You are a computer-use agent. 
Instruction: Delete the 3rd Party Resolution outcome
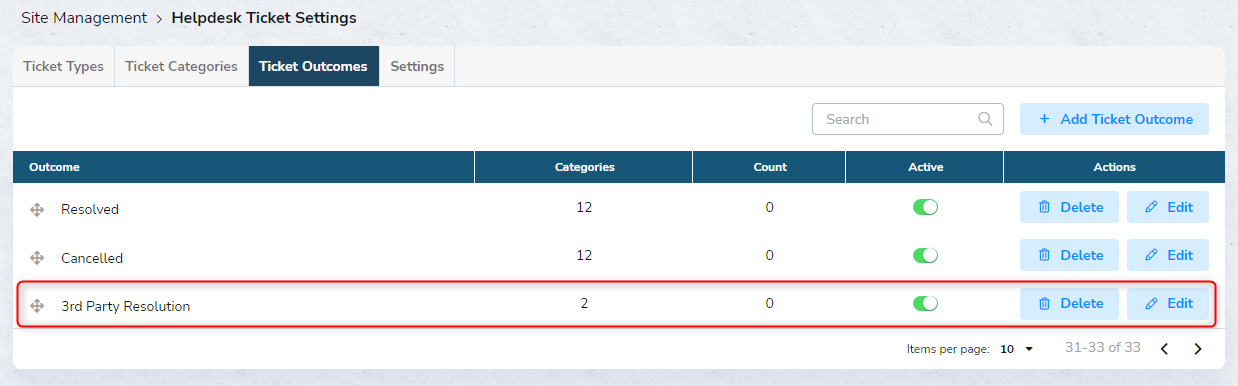pos(1070,303)
